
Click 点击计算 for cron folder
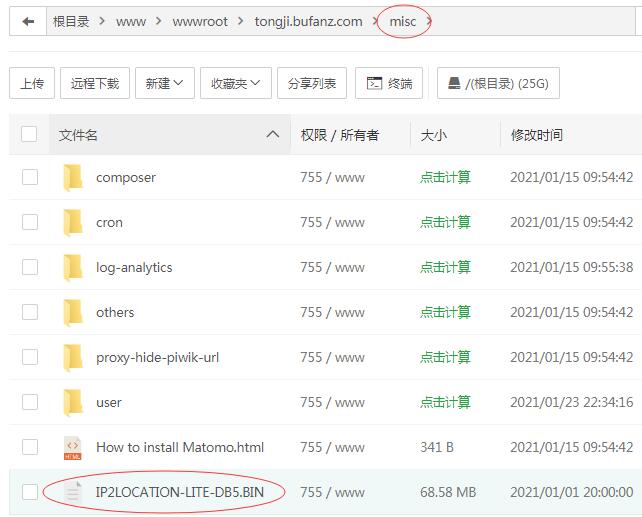tap(445, 222)
